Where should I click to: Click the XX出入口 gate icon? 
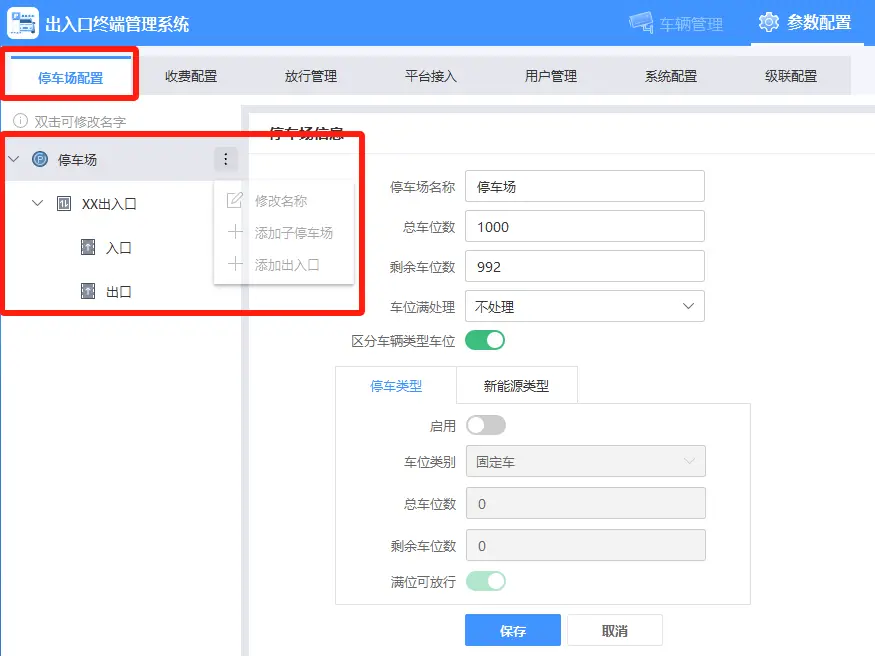(64, 204)
